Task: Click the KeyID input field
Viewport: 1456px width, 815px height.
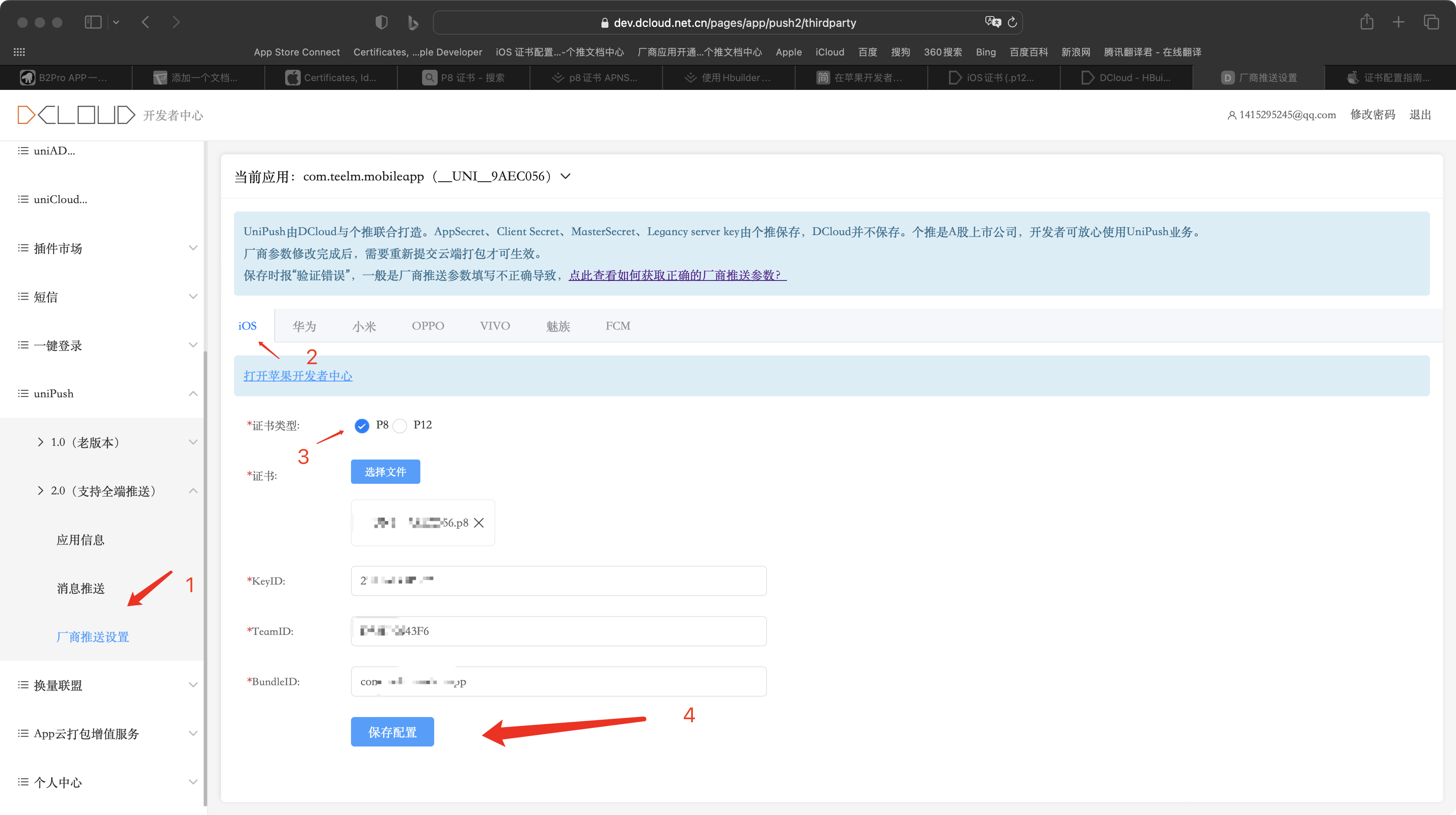Action: tap(559, 581)
